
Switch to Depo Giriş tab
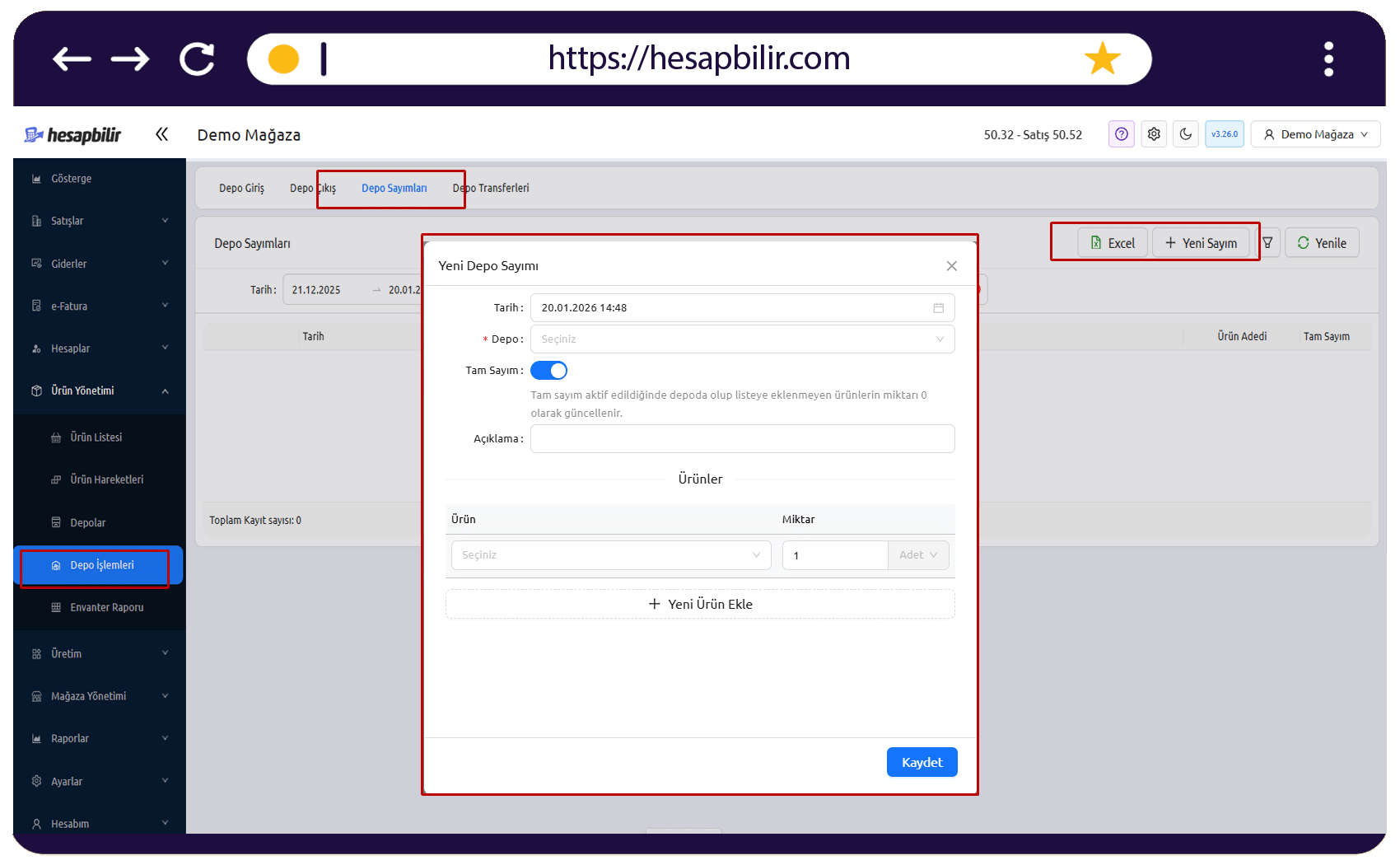tap(241, 189)
